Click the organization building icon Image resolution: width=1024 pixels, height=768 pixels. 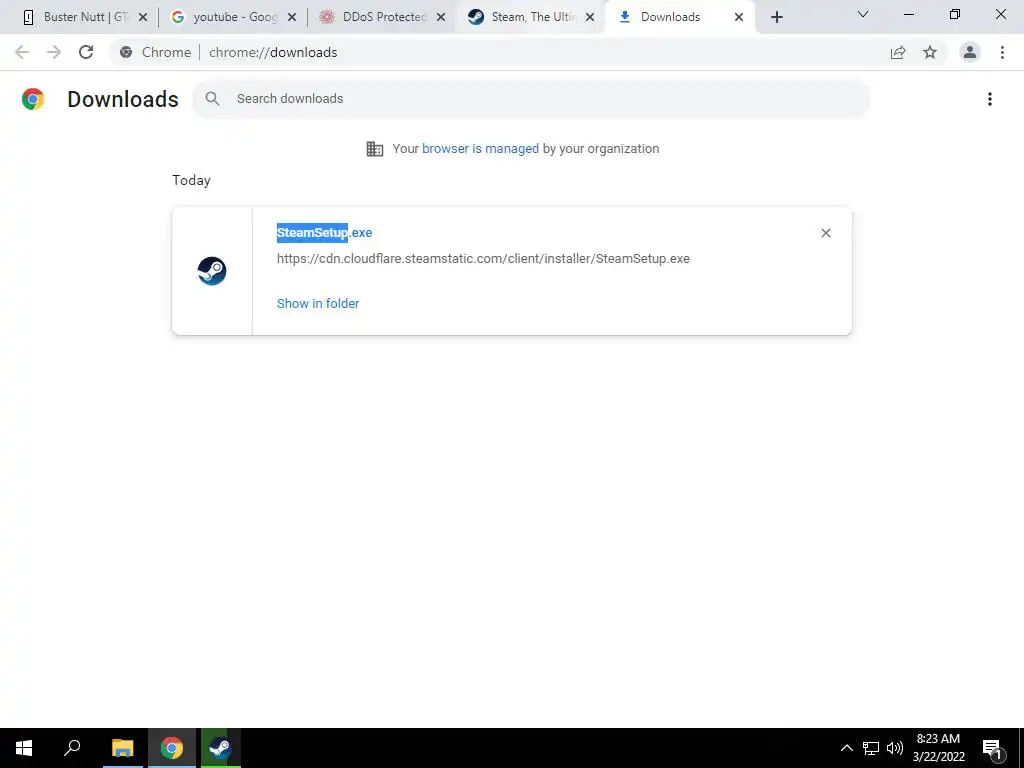click(x=375, y=149)
